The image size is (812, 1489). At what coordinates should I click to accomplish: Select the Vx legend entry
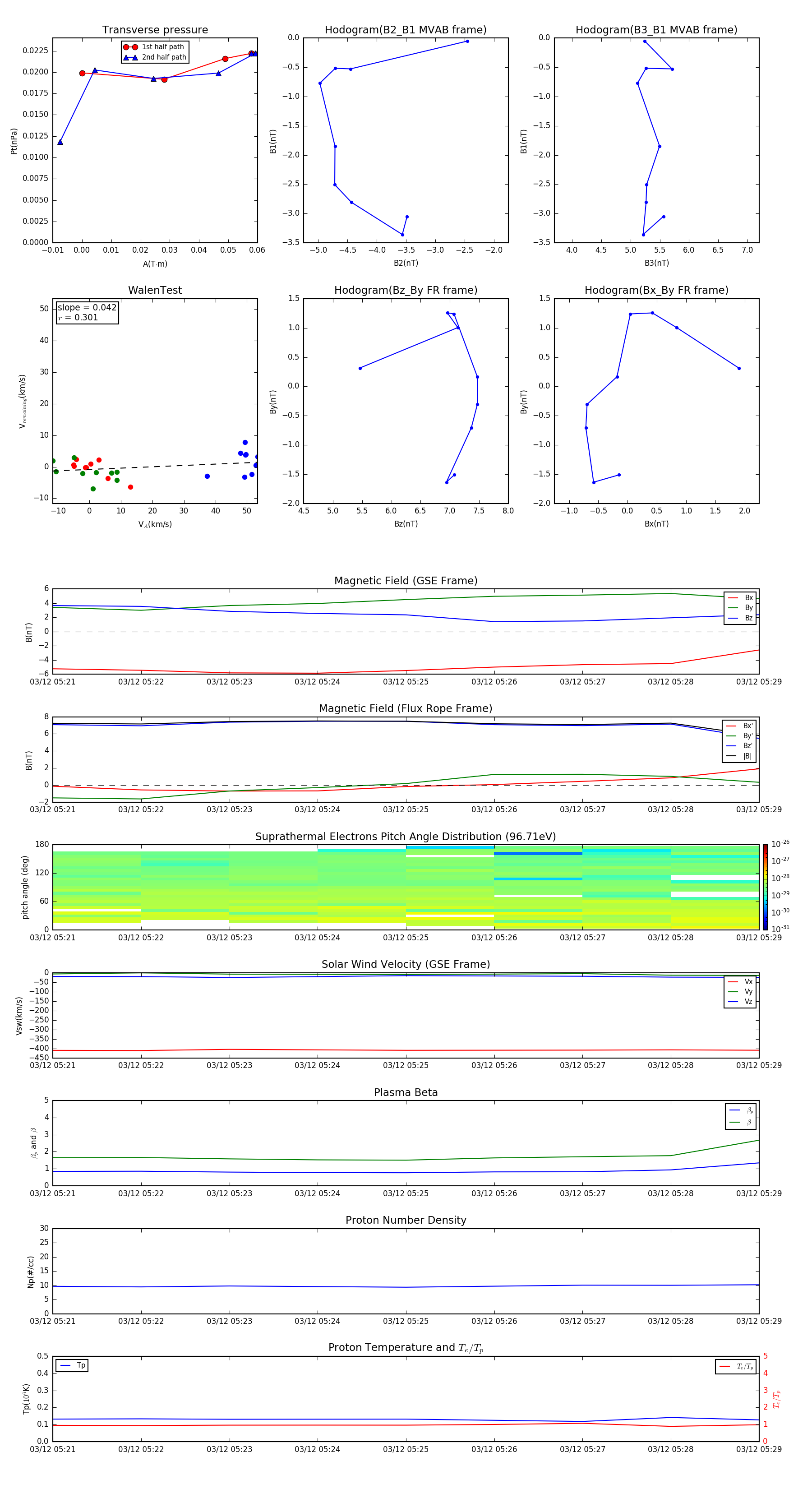(x=740, y=981)
